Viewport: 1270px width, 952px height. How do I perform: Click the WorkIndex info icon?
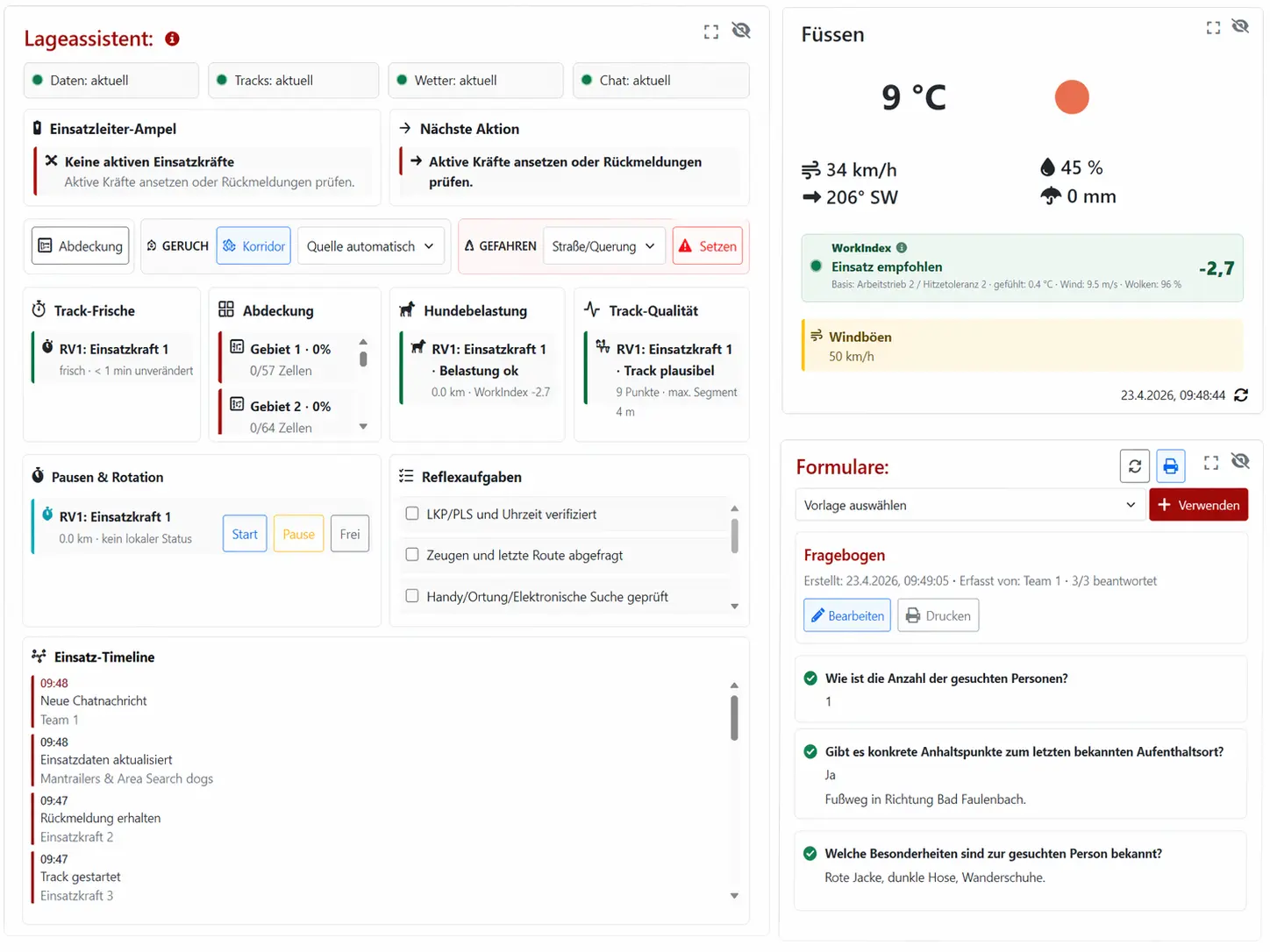(x=902, y=248)
